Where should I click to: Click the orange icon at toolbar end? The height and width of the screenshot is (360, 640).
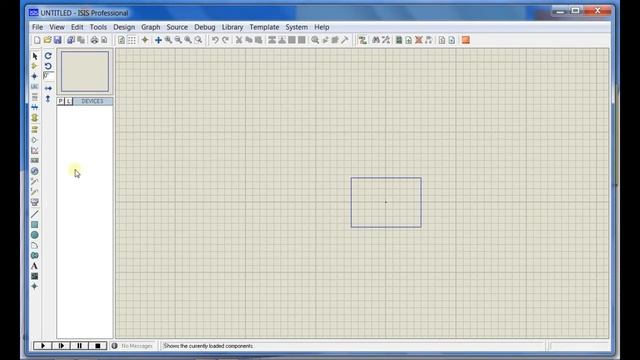[466, 40]
